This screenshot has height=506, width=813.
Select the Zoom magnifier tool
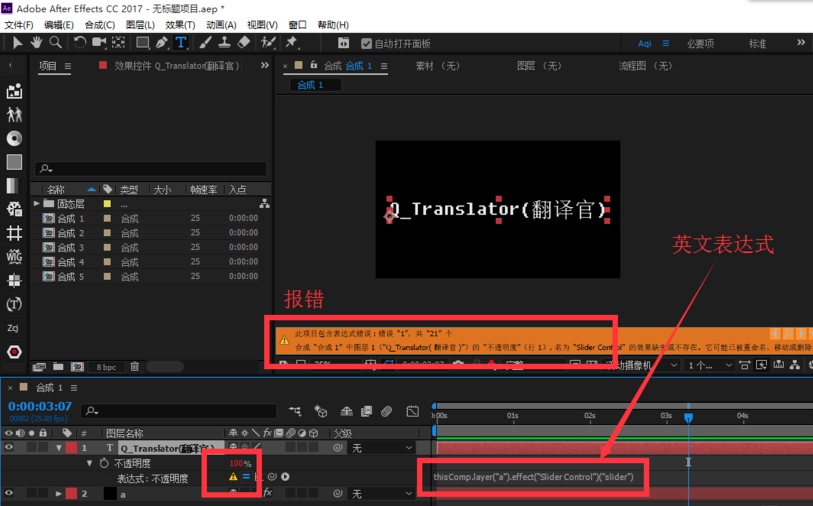[x=55, y=43]
